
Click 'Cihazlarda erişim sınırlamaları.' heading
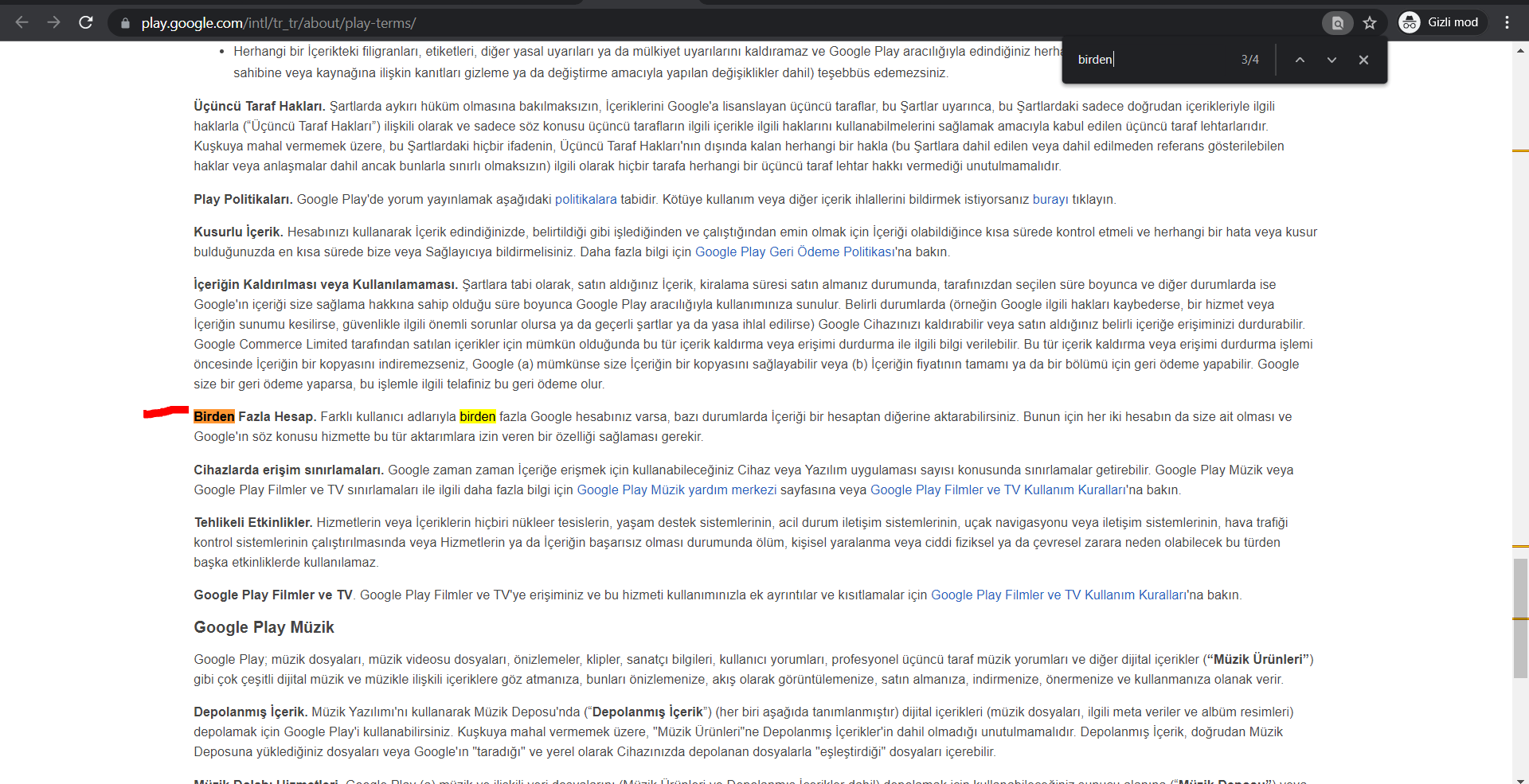(289, 470)
